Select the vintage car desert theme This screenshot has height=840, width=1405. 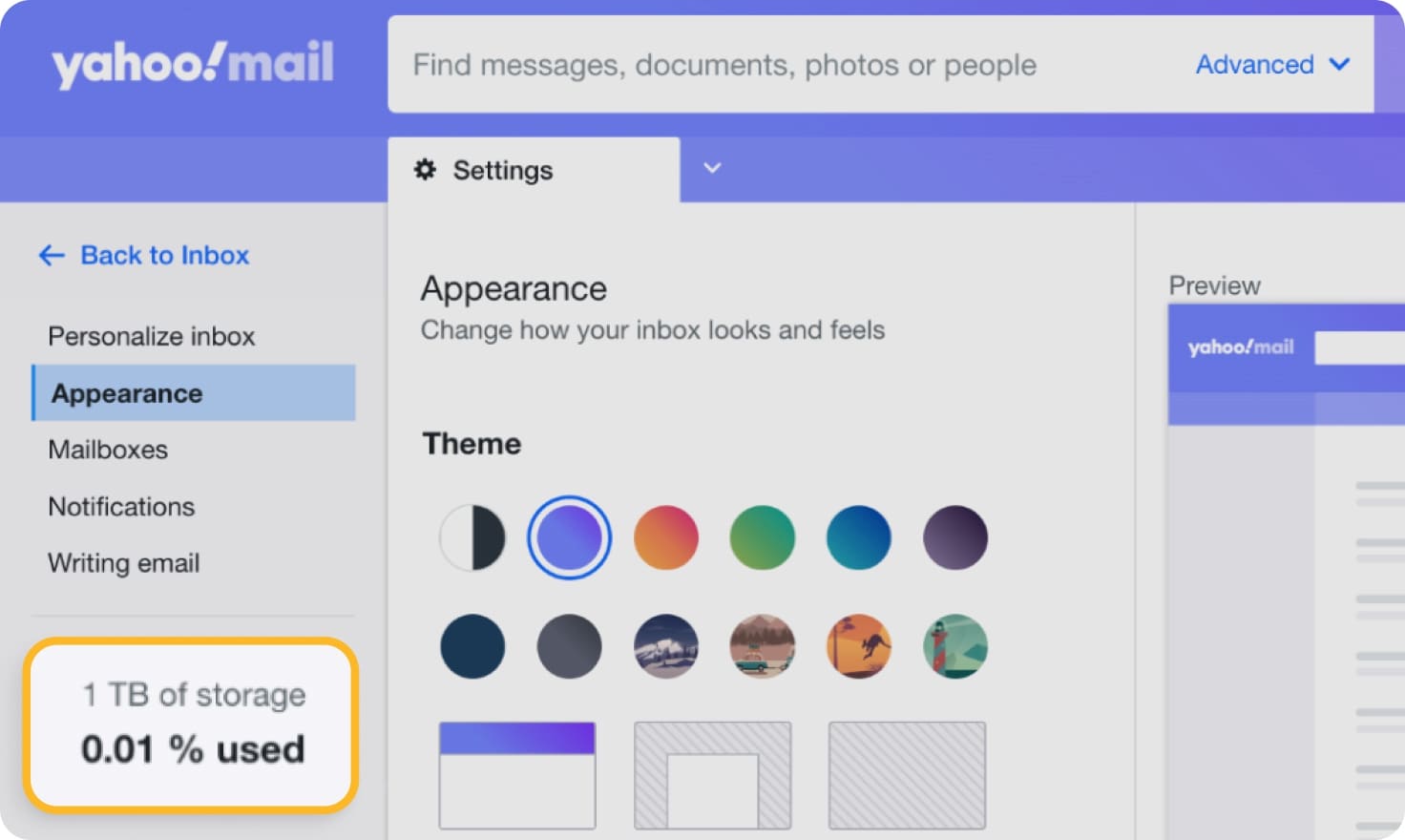(762, 646)
